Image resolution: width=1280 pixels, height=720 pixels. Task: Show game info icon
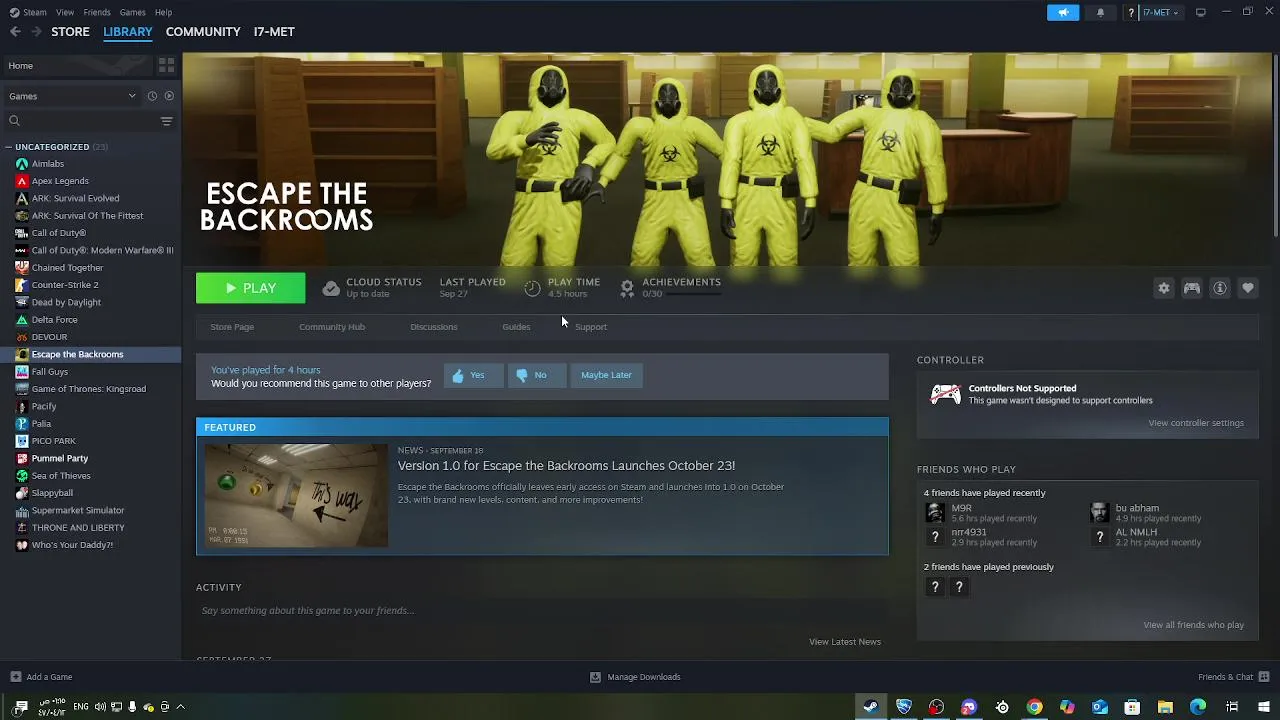tap(1220, 288)
